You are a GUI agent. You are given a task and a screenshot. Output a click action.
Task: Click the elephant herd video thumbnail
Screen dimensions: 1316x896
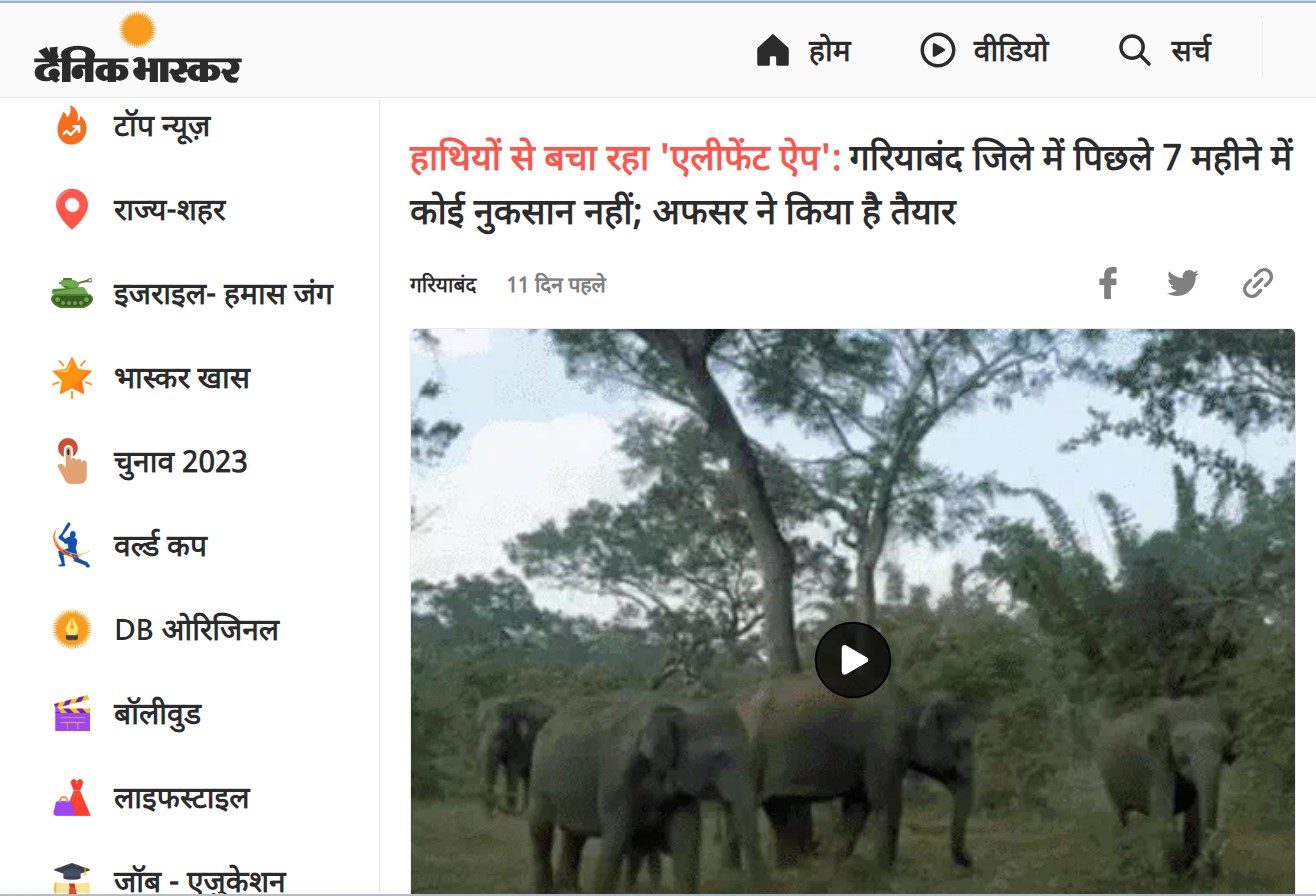(852, 612)
